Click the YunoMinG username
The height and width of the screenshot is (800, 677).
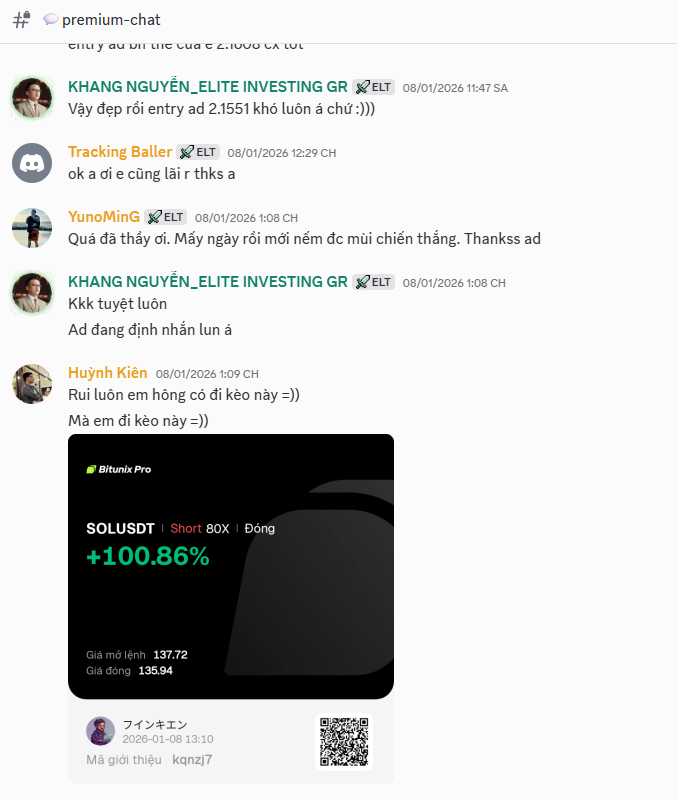point(104,216)
